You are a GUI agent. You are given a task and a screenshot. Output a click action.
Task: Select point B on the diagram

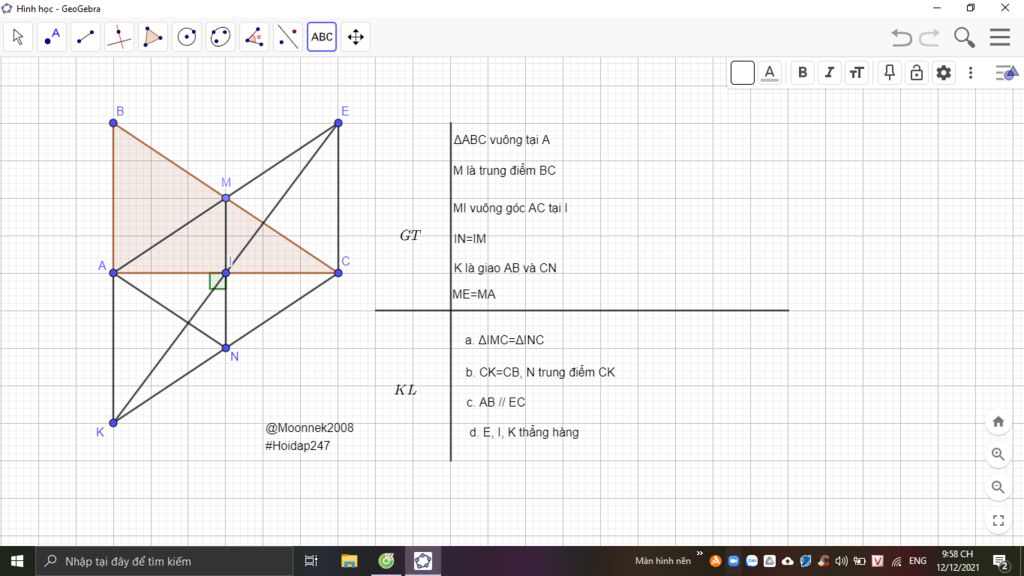113,123
